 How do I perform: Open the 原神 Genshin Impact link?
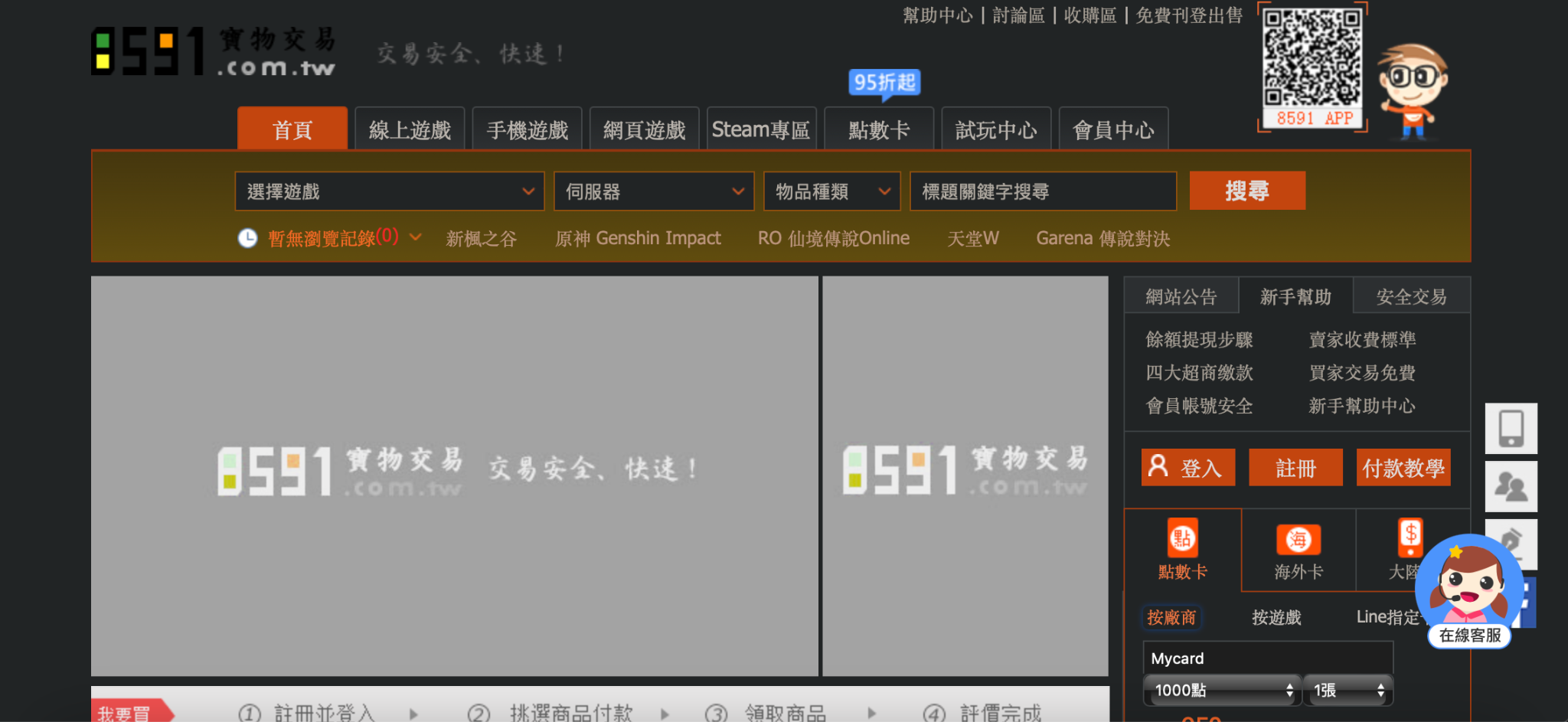[x=638, y=238]
